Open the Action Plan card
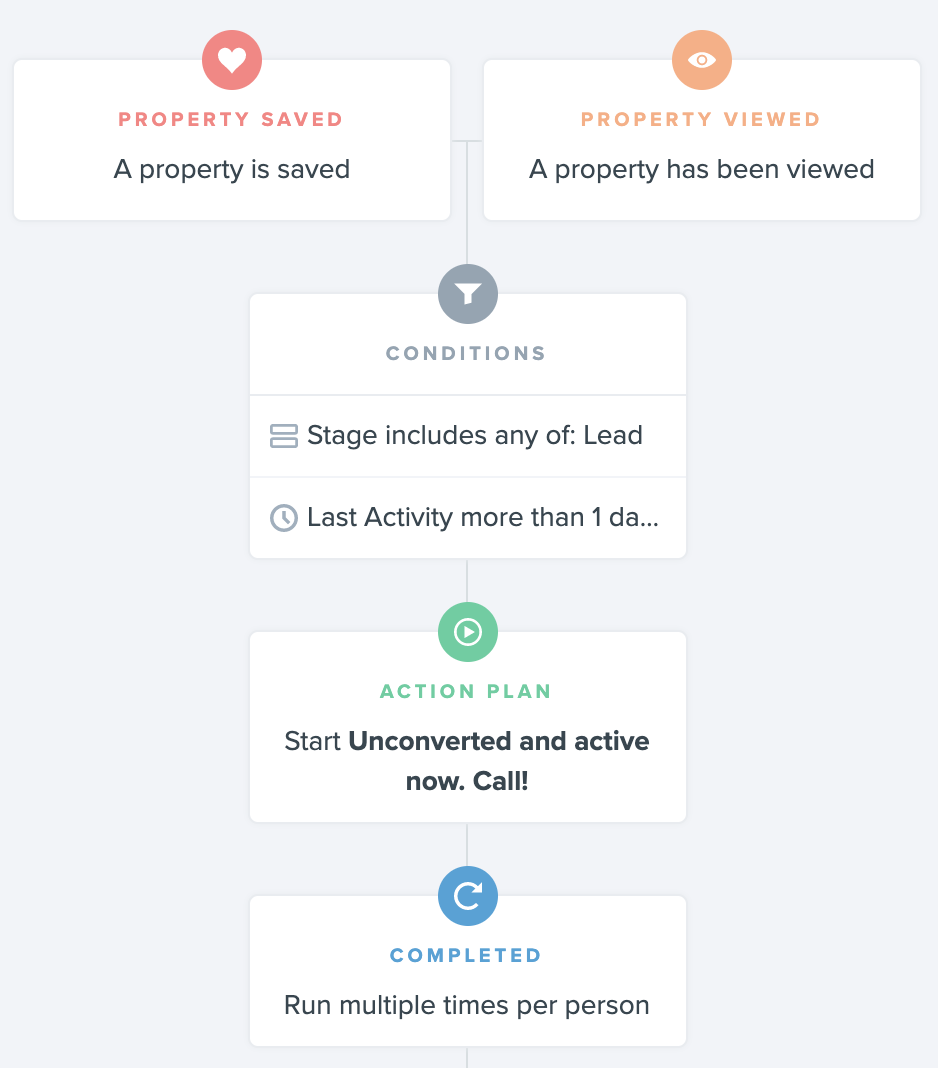 click(468, 727)
